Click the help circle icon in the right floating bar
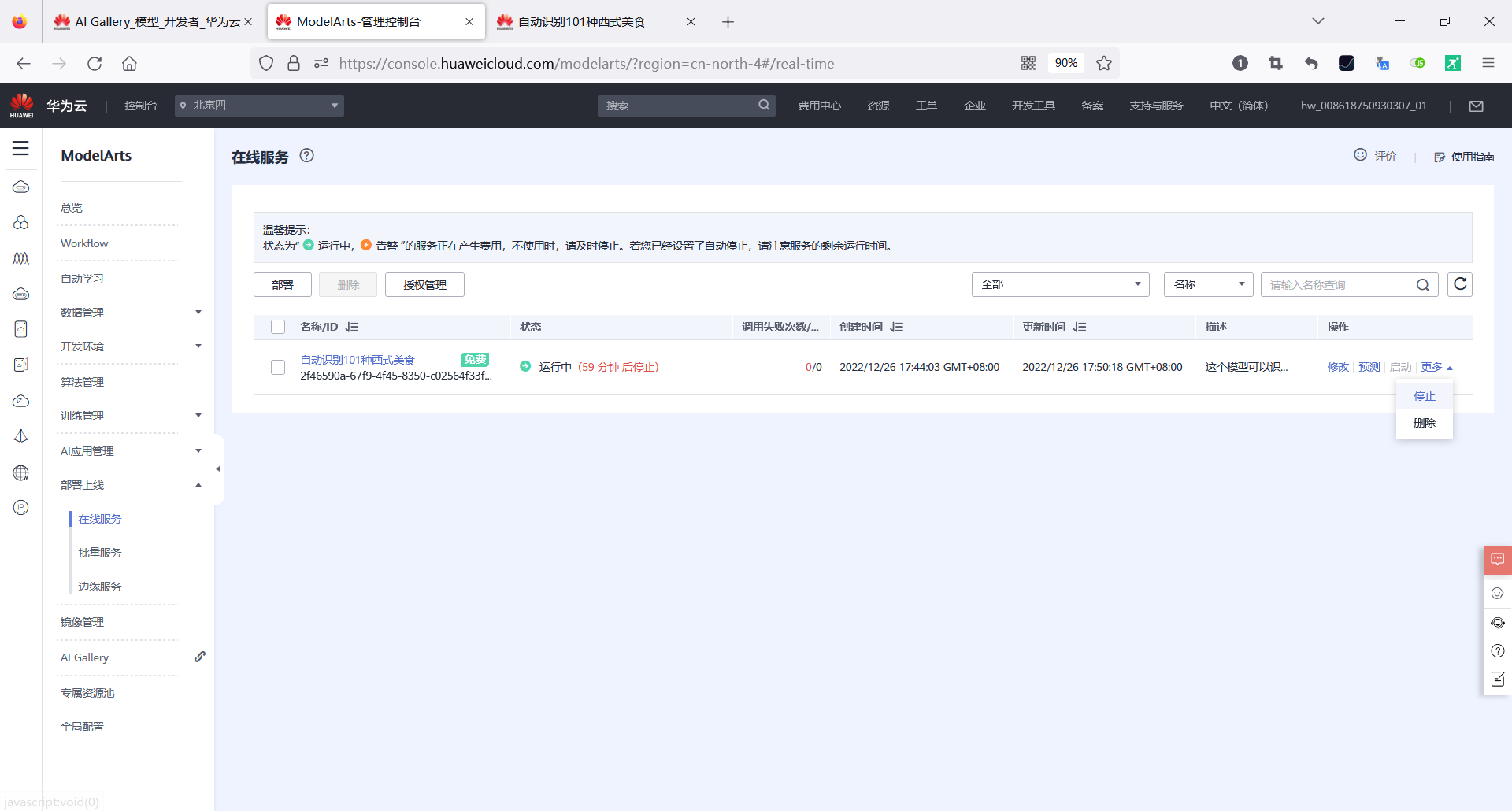The height and width of the screenshot is (811, 1512). pyautogui.click(x=1498, y=651)
